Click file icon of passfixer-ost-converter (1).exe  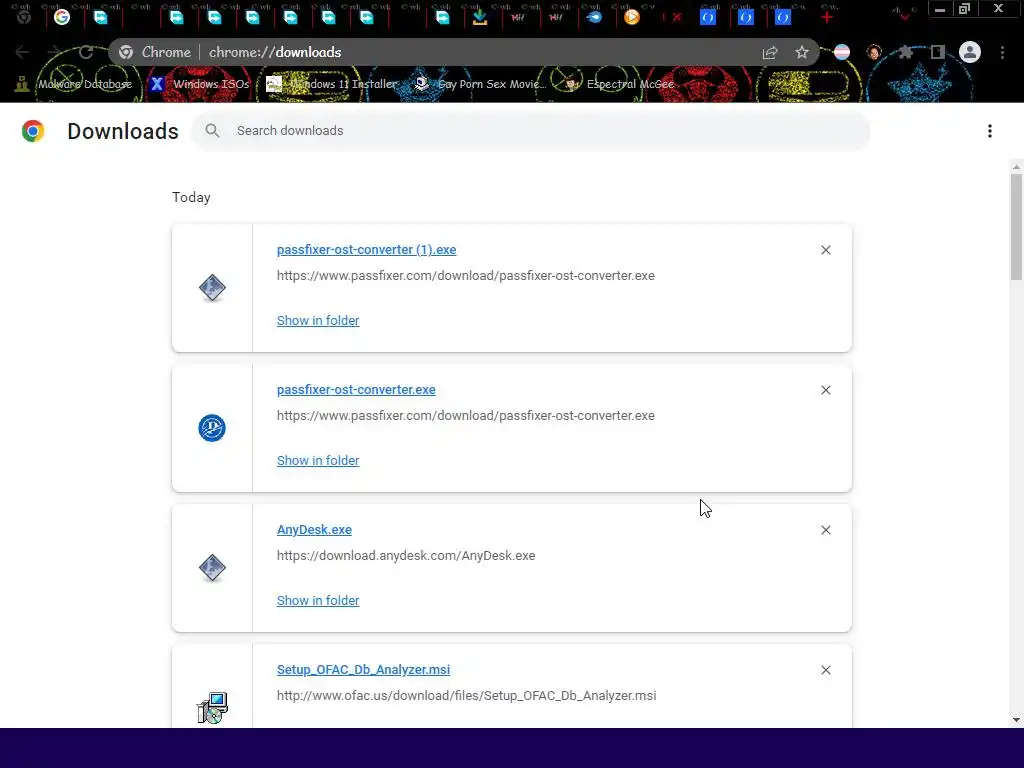212,288
